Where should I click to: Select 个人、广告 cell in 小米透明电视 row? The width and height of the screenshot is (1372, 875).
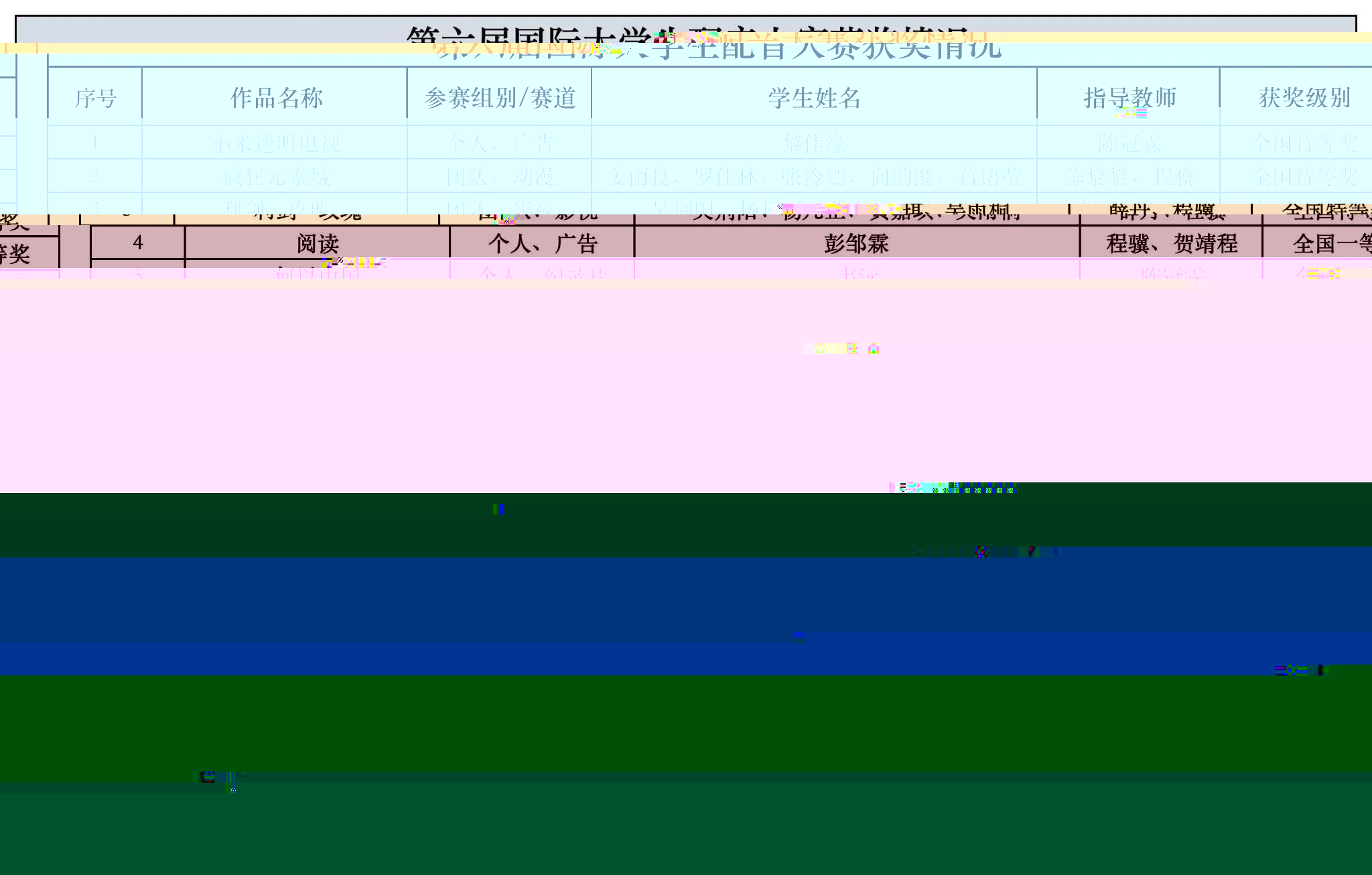pos(500,143)
